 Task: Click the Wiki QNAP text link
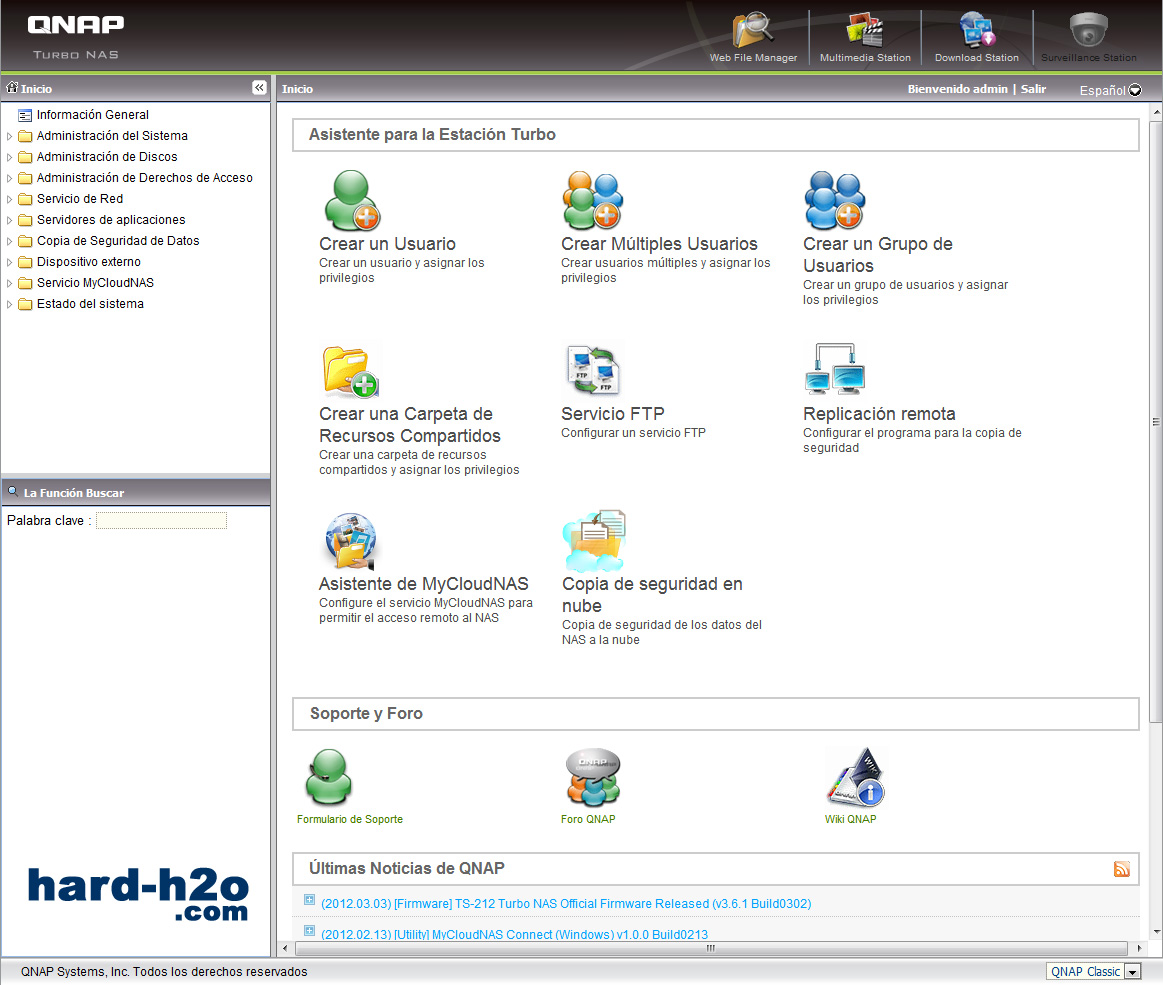click(x=851, y=819)
